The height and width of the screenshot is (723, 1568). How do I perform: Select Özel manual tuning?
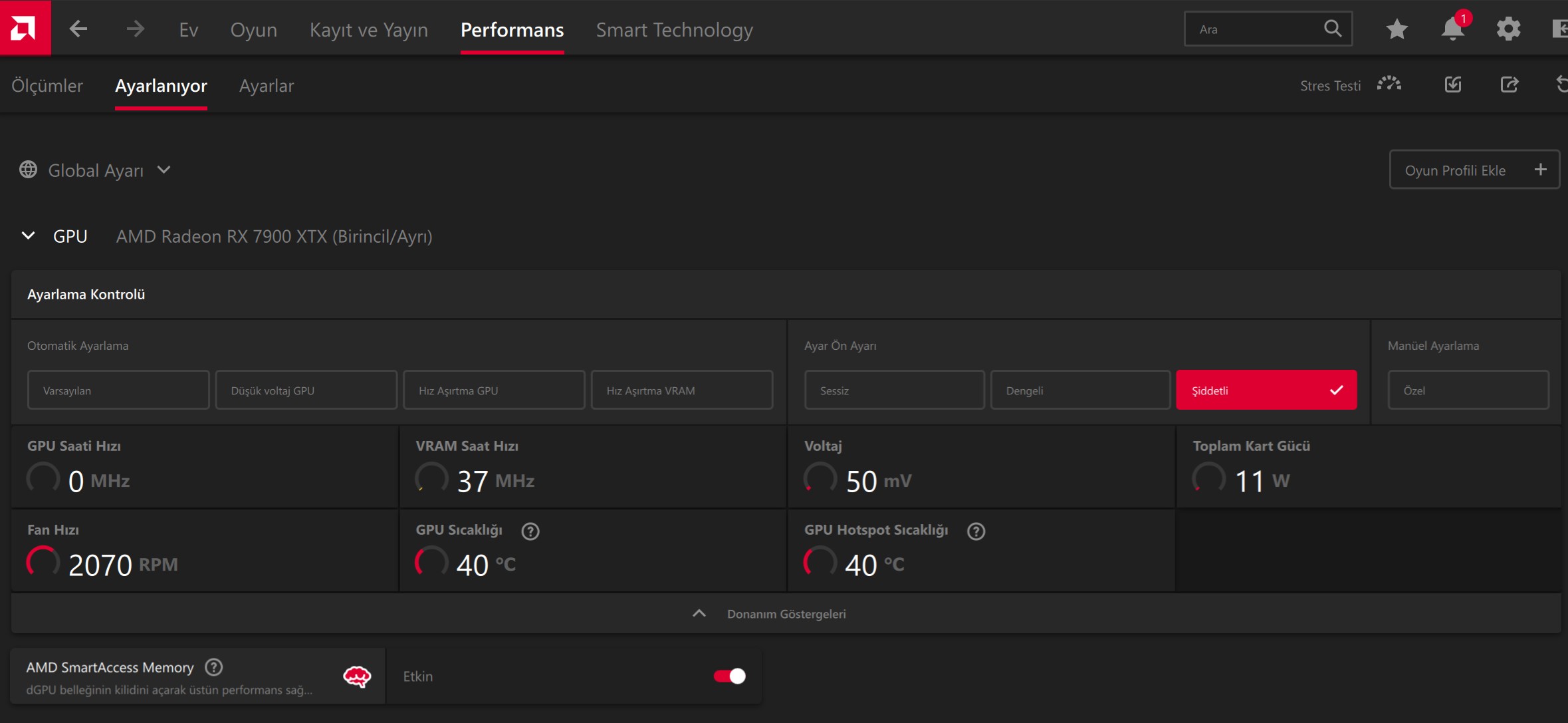pyautogui.click(x=1468, y=390)
